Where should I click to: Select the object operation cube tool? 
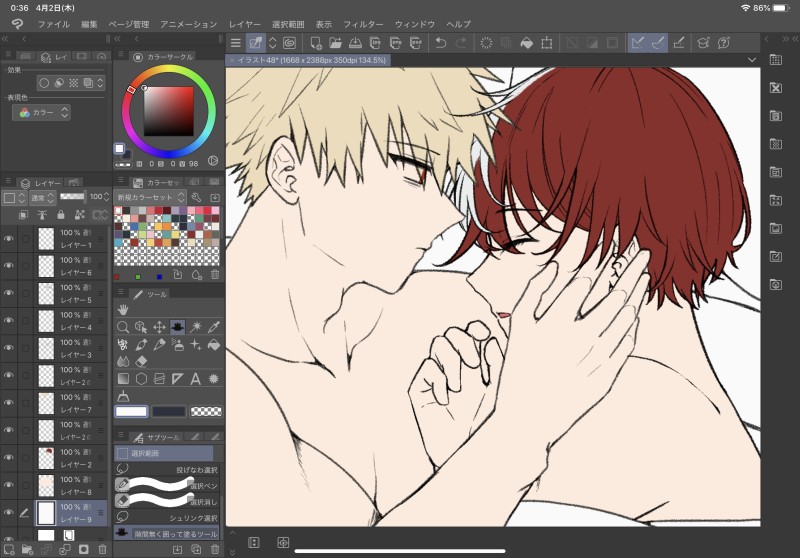point(141,327)
